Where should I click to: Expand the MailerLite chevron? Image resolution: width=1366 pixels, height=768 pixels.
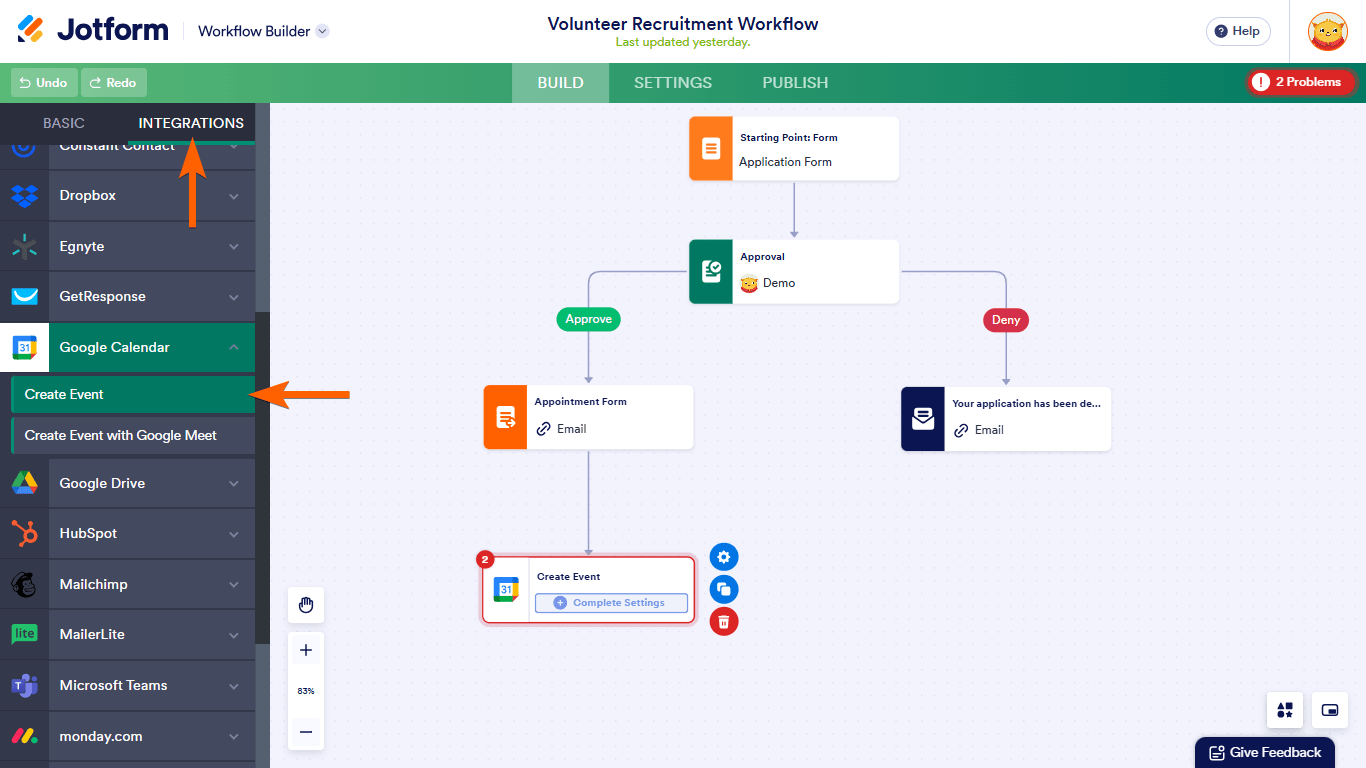[x=234, y=634]
